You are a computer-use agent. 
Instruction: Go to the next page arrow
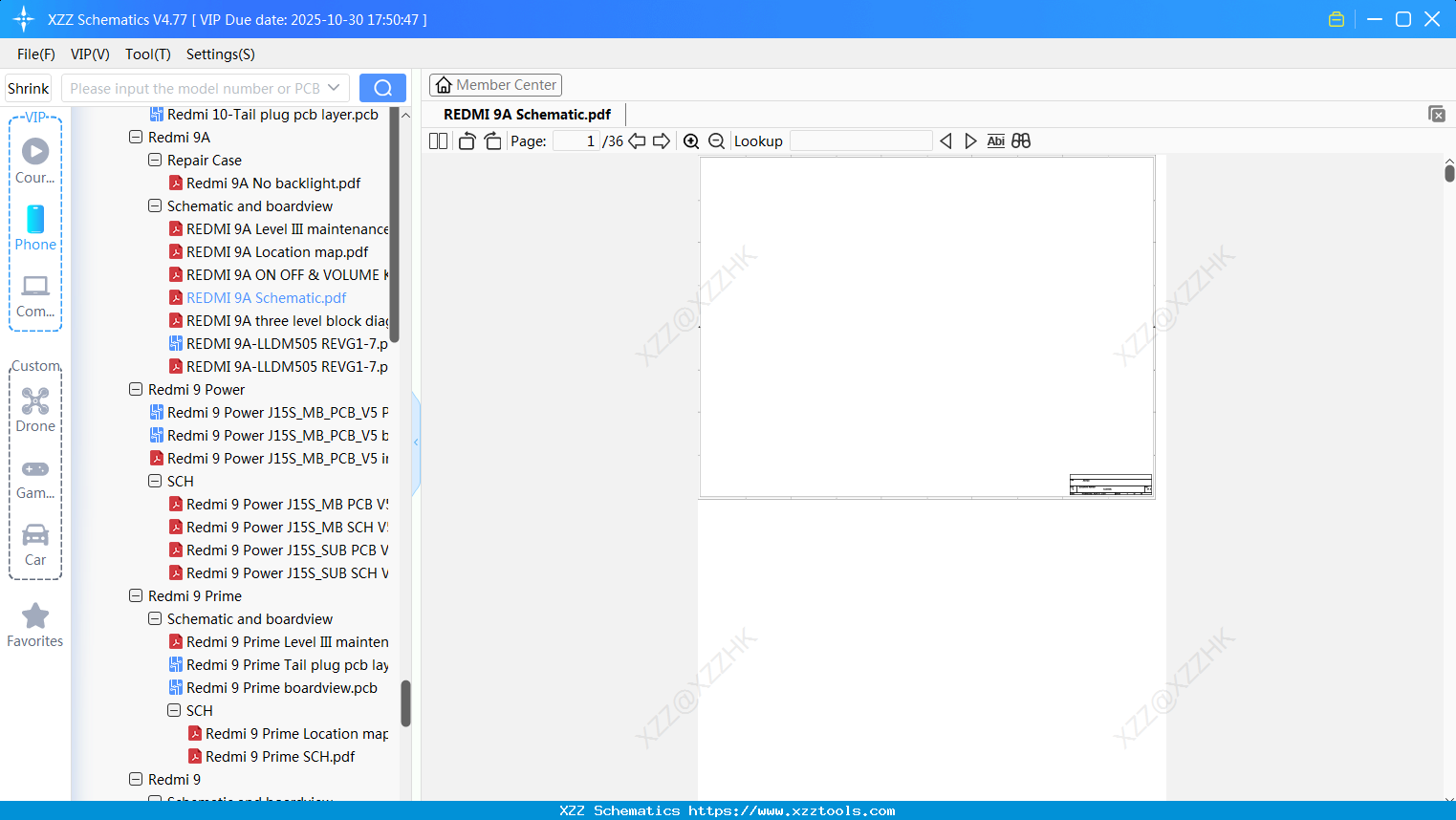[x=662, y=141]
